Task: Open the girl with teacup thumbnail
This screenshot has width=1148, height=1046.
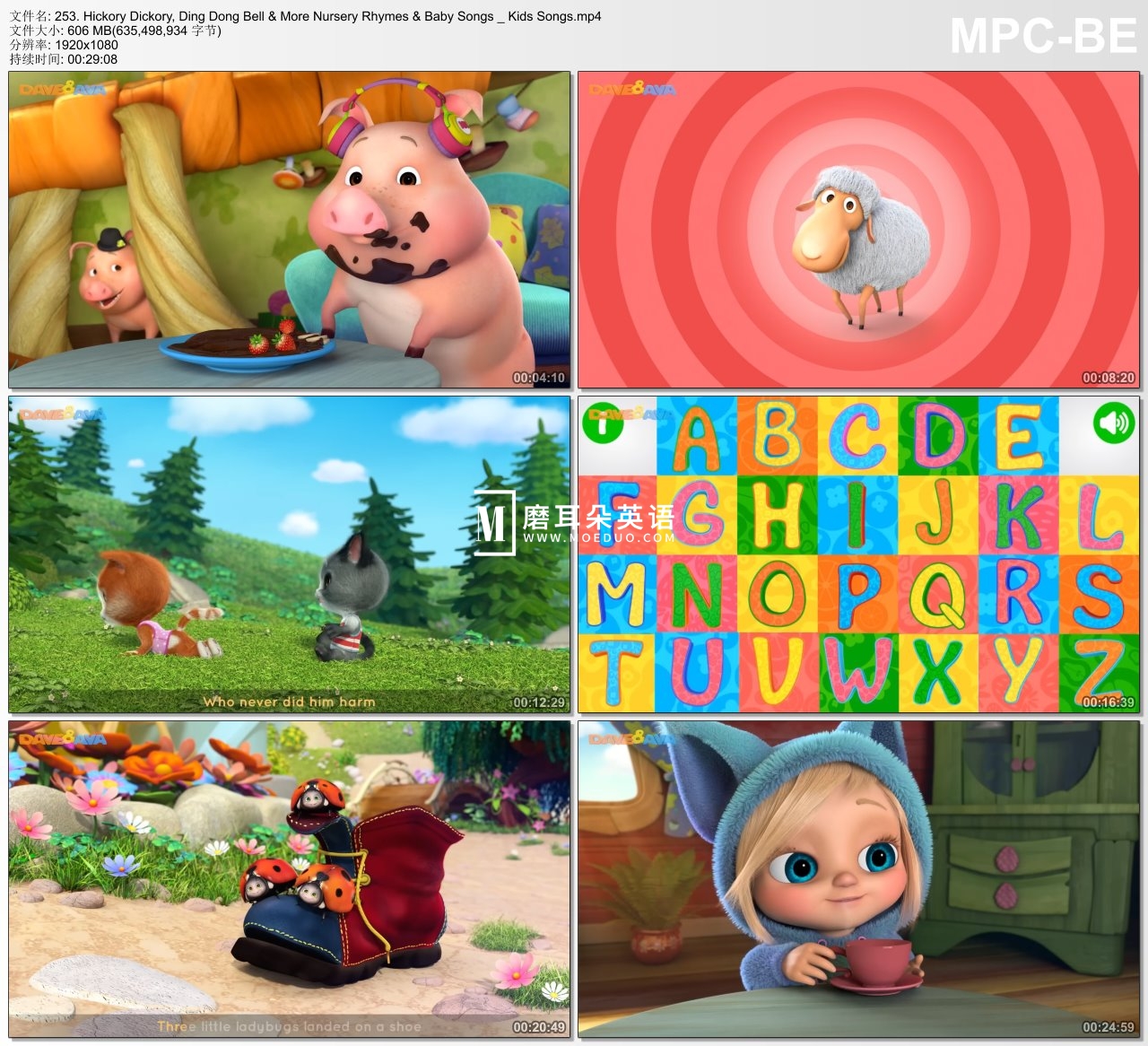Action: click(x=858, y=879)
